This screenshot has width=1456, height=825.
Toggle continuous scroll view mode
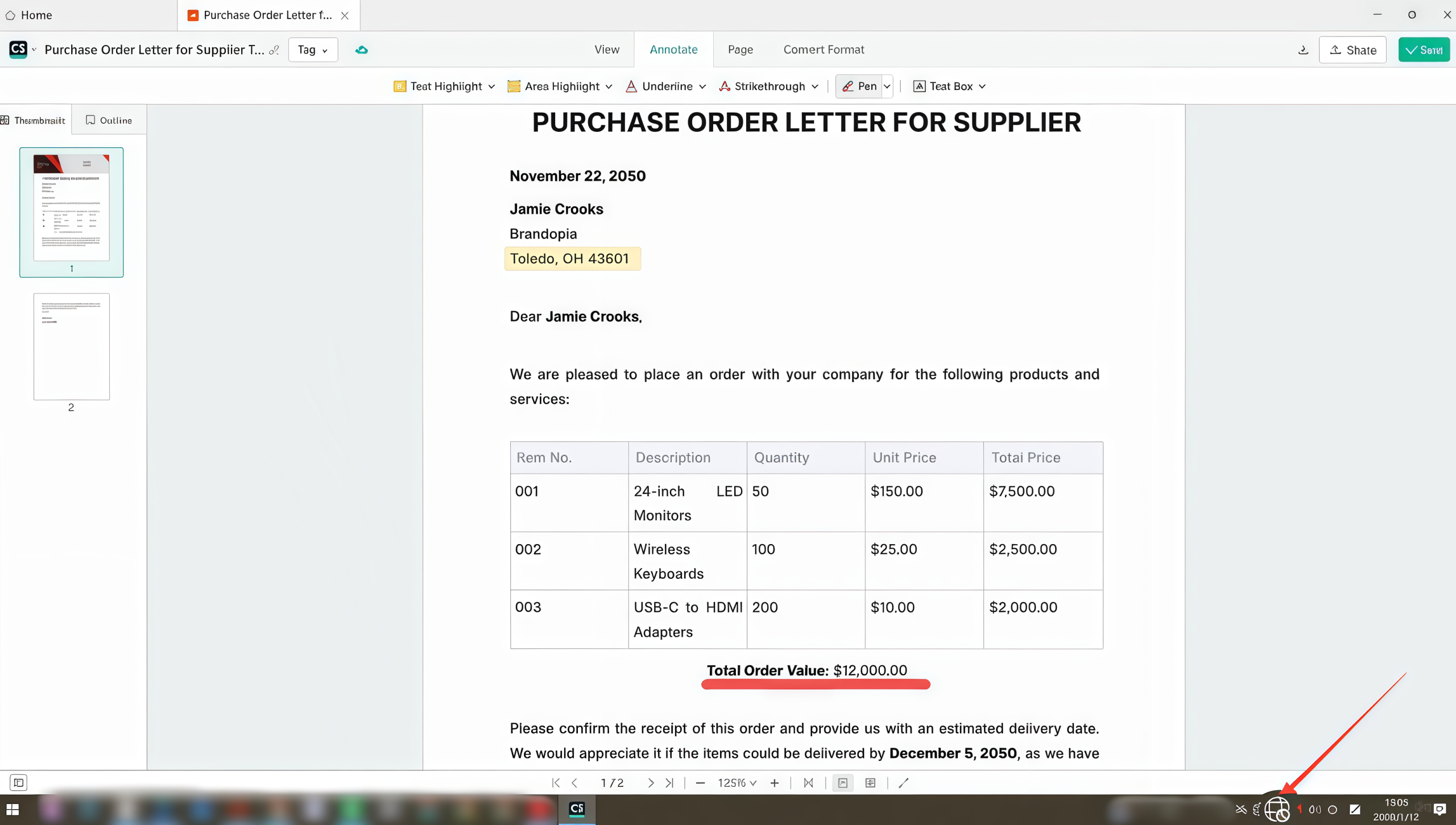pos(870,783)
